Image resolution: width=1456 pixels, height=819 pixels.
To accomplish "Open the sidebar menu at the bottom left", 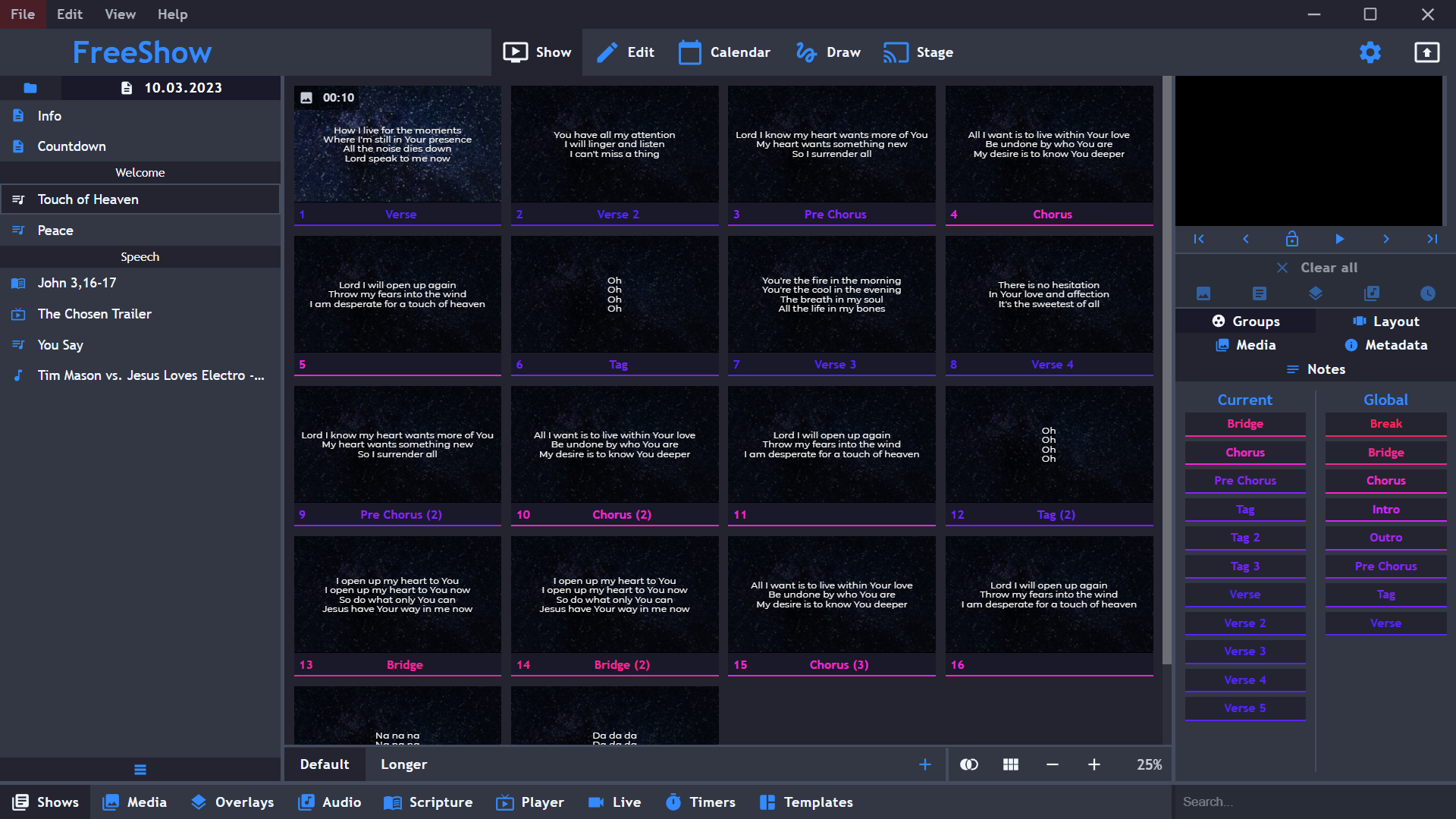I will 140,768.
